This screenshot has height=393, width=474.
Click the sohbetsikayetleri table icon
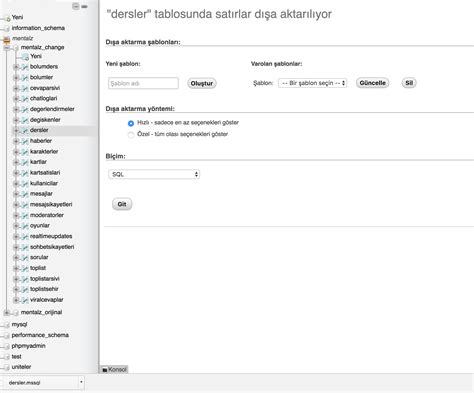(25, 247)
